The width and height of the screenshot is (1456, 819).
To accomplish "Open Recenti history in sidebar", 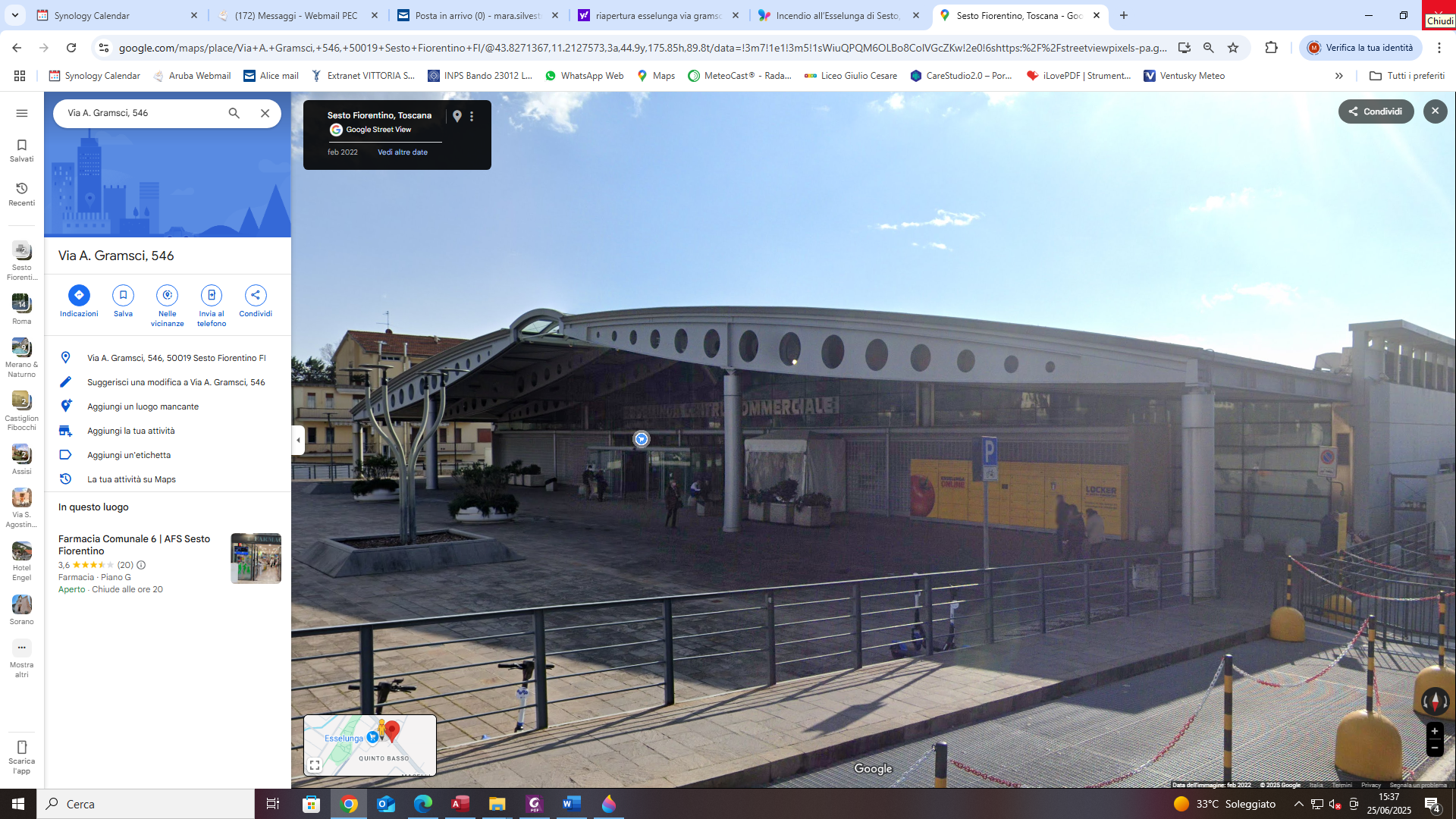I will point(22,193).
